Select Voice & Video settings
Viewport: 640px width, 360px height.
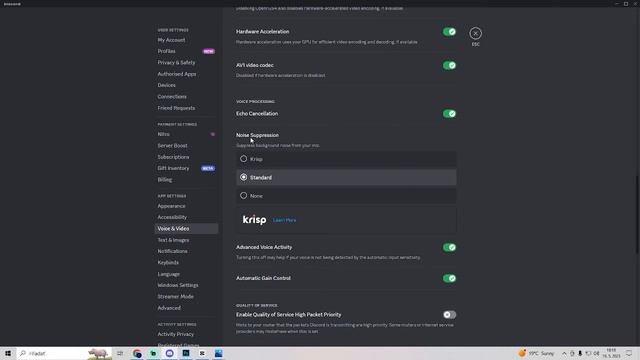(186, 229)
